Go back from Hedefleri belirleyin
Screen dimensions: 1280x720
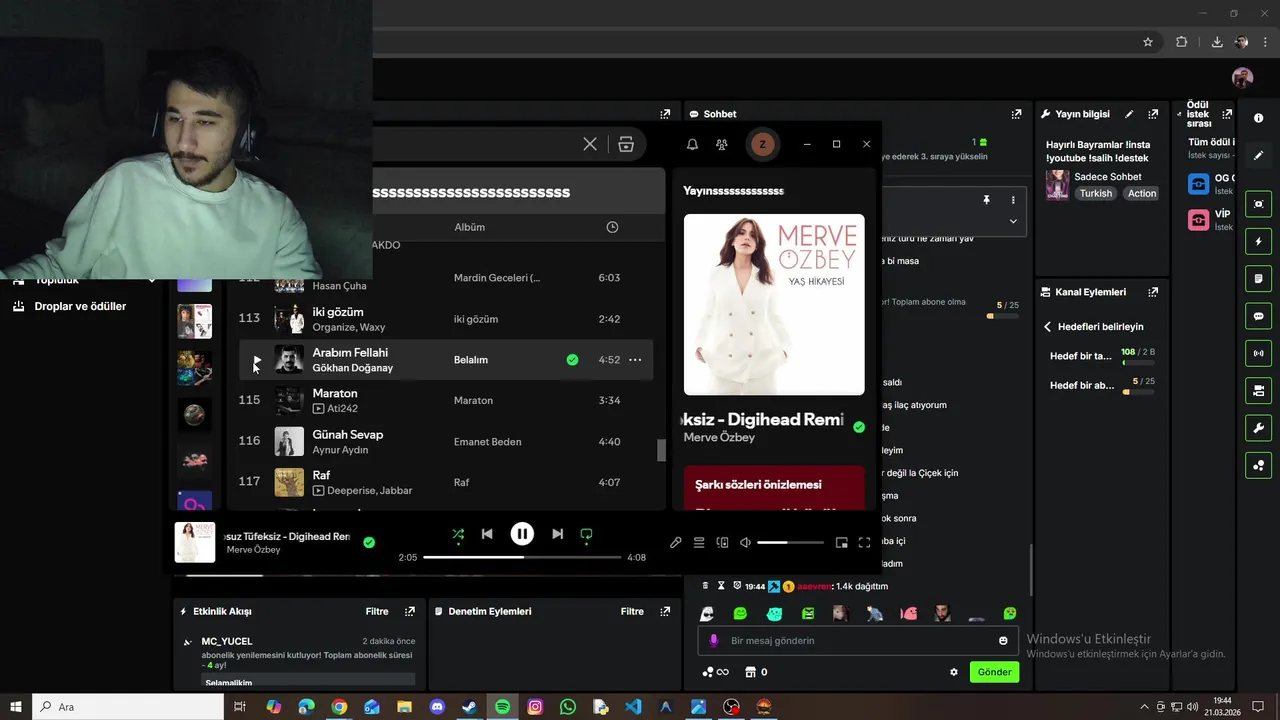point(1047,327)
